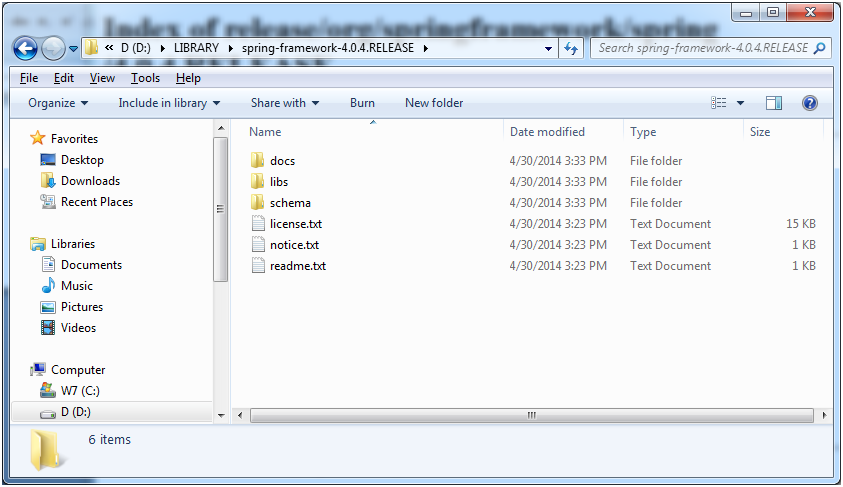843x487 pixels.
Task: Open the Share with dropdown
Action: click(285, 103)
